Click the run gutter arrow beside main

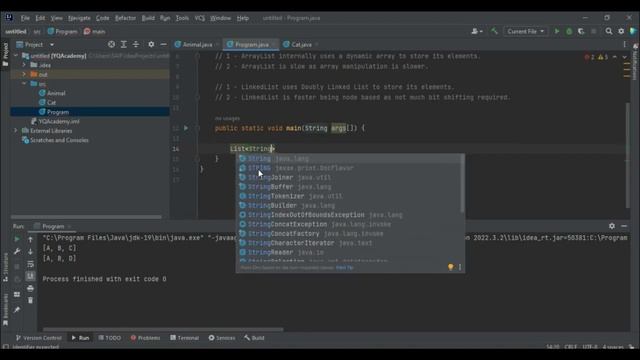(x=186, y=128)
